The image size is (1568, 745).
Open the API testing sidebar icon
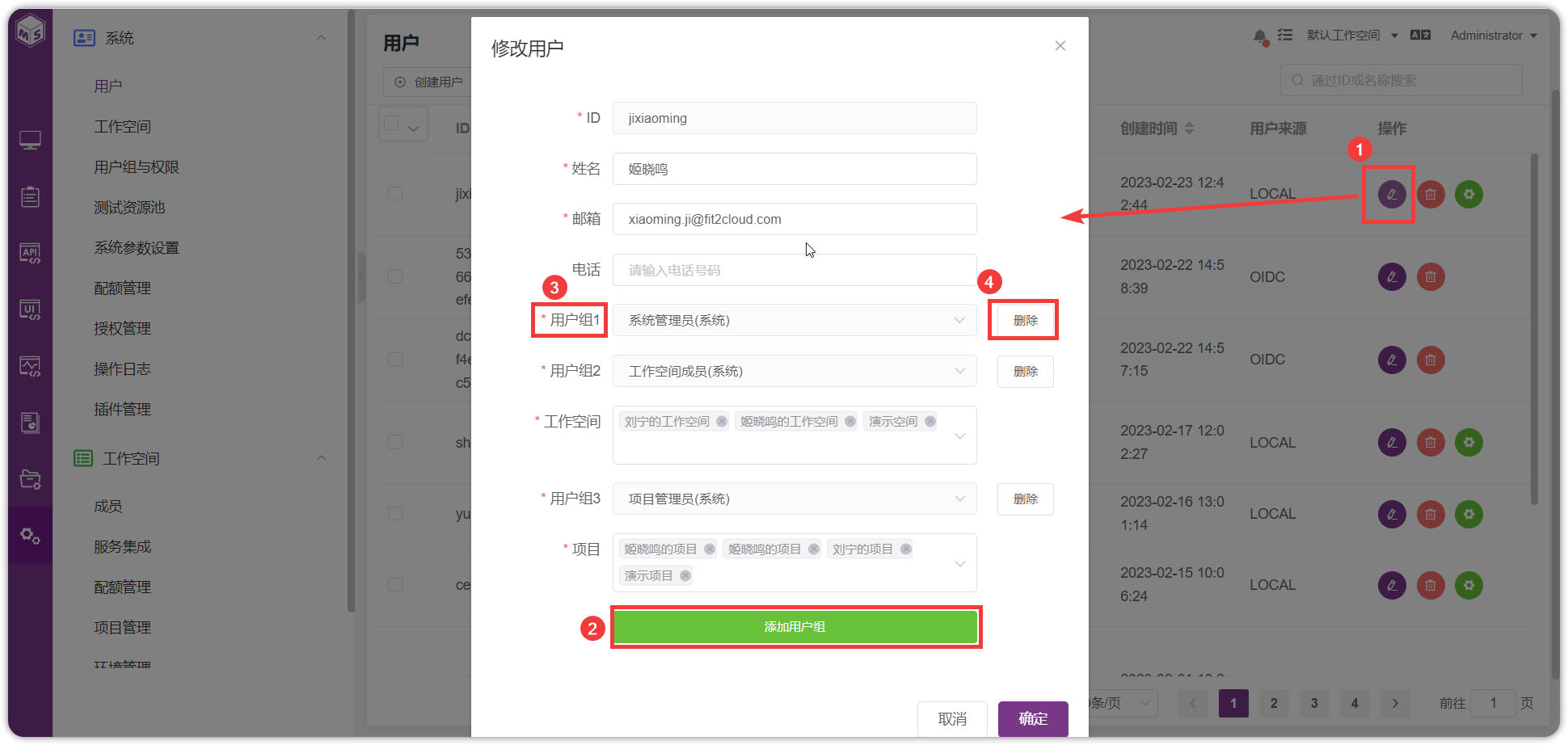[x=30, y=254]
